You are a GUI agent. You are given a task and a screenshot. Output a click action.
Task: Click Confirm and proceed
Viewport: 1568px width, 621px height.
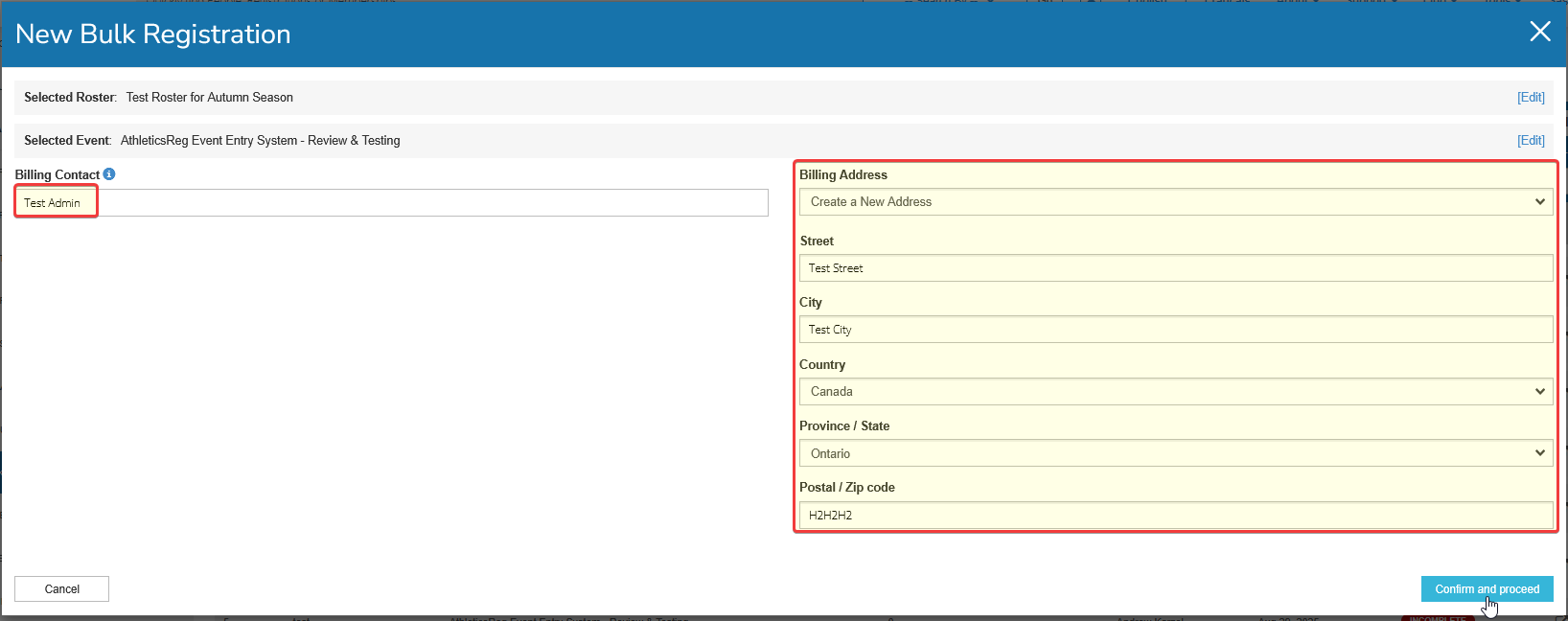click(x=1486, y=589)
